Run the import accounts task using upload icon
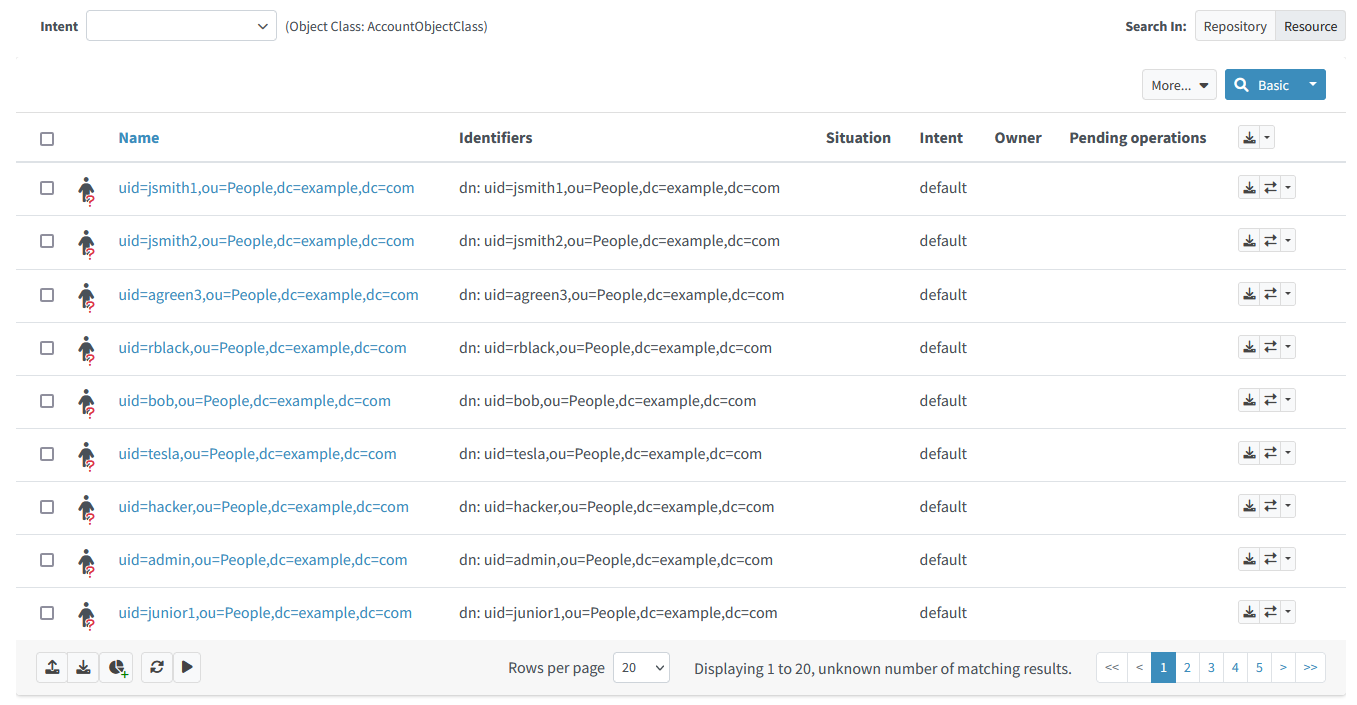1357x705 pixels. click(x=52, y=666)
